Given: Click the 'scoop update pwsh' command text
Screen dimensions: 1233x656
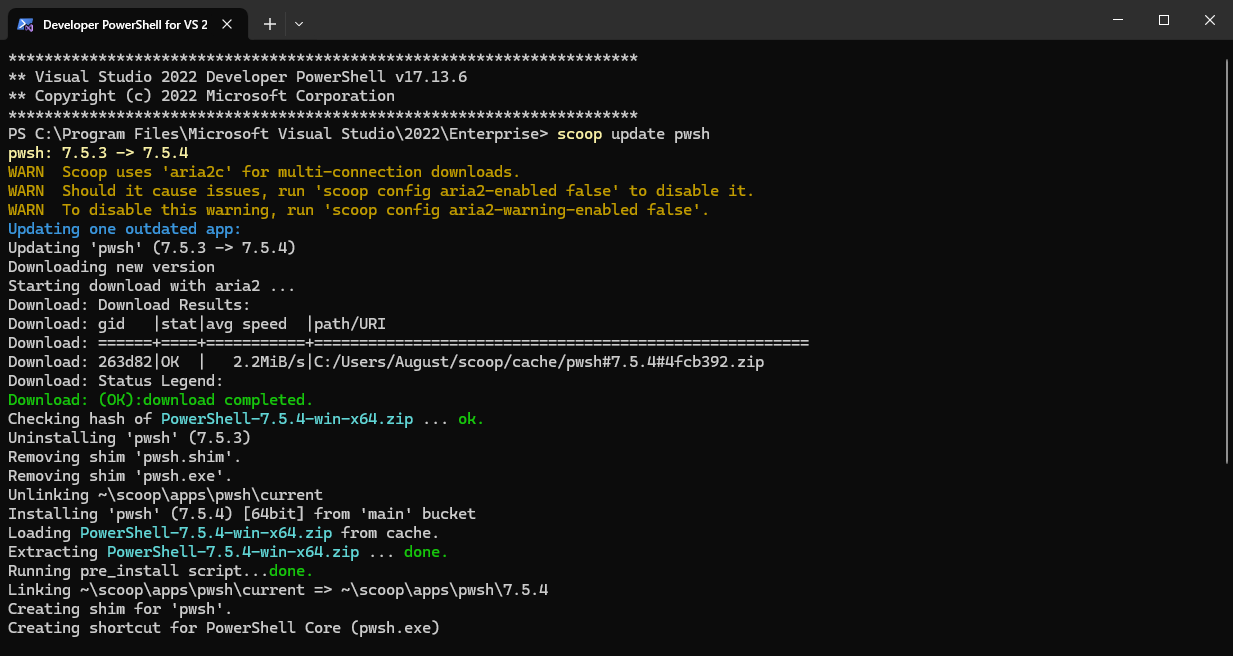Looking at the screenshot, I should pos(633,134).
